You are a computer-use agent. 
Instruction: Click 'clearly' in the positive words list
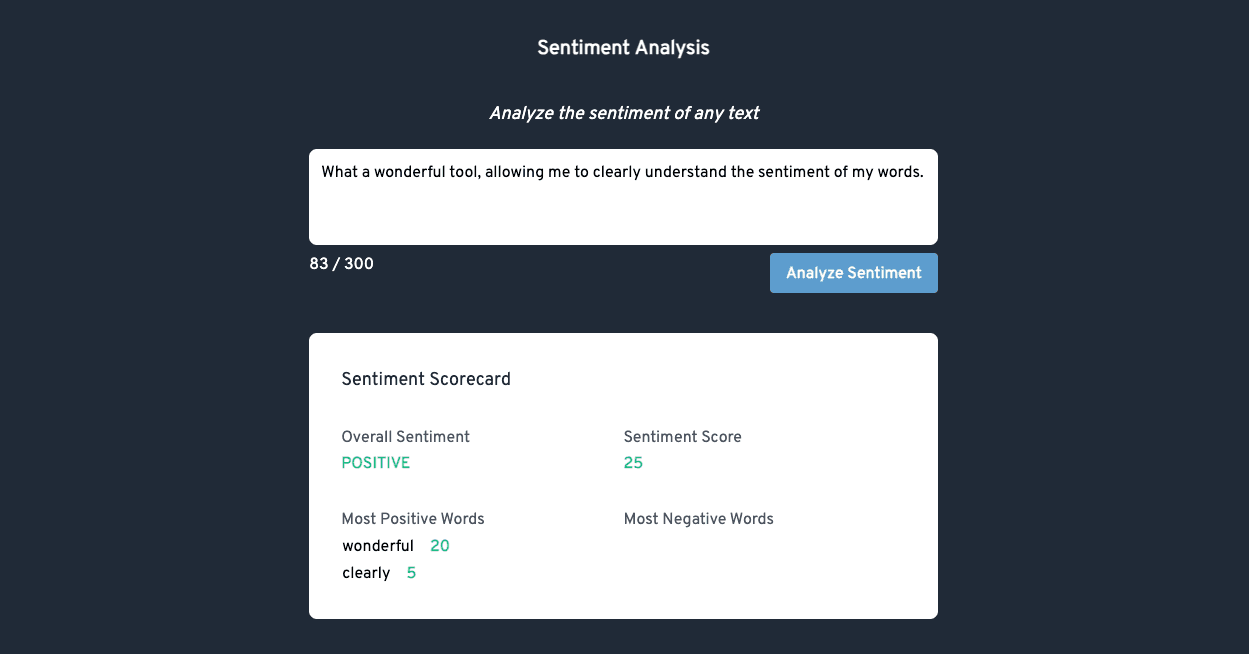point(366,573)
